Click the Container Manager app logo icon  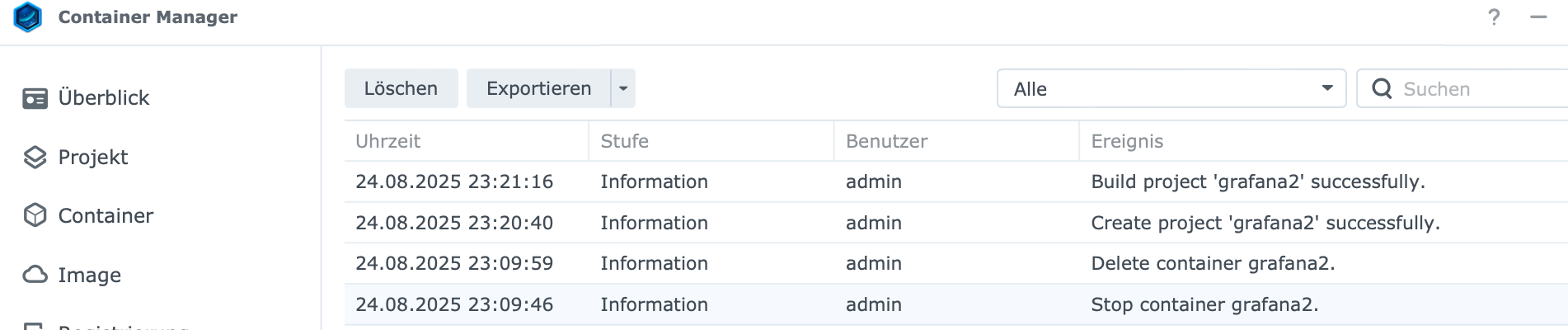pyautogui.click(x=28, y=17)
